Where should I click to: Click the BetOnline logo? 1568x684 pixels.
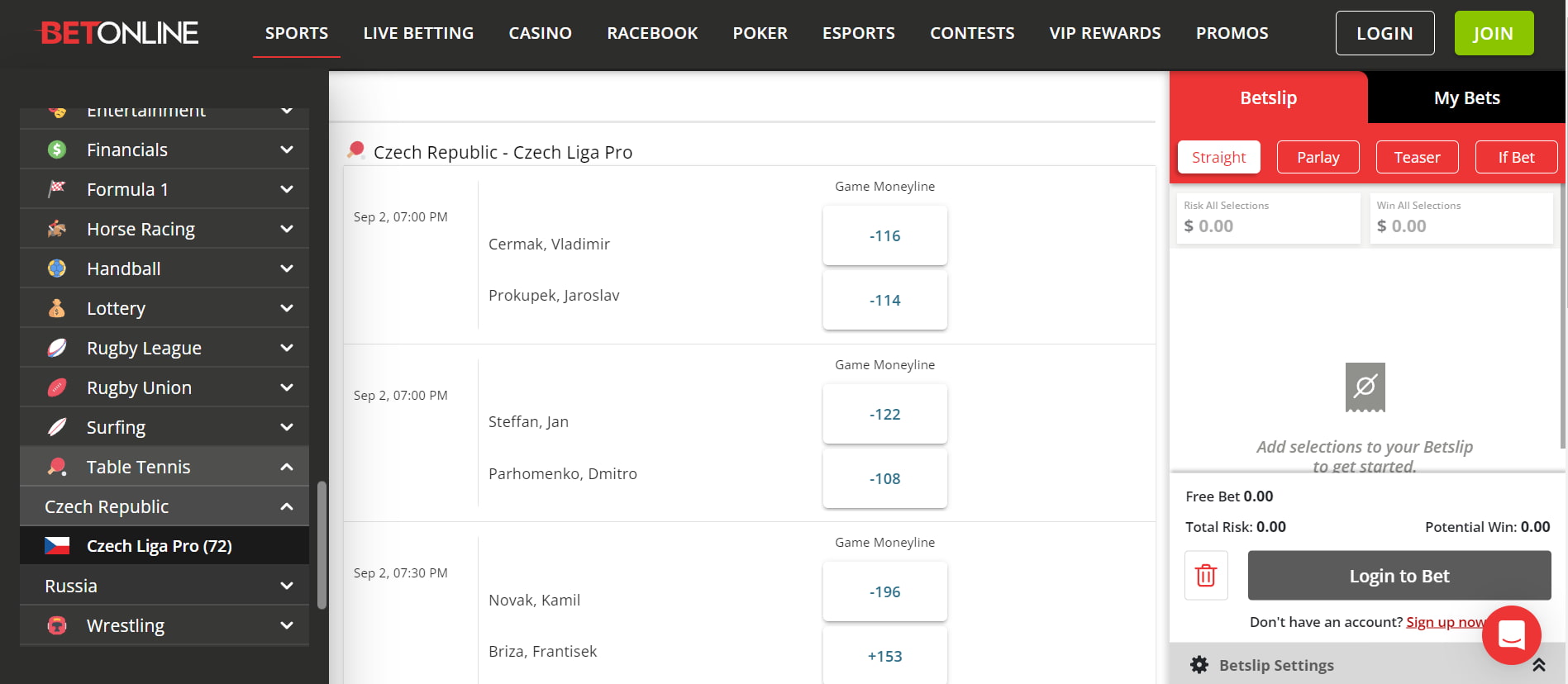pyautogui.click(x=118, y=33)
